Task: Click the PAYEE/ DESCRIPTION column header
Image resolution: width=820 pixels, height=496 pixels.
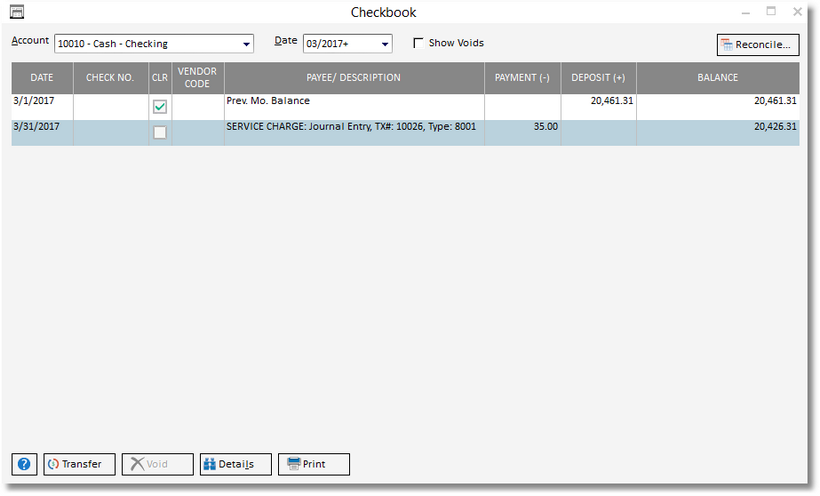Action: pos(354,78)
